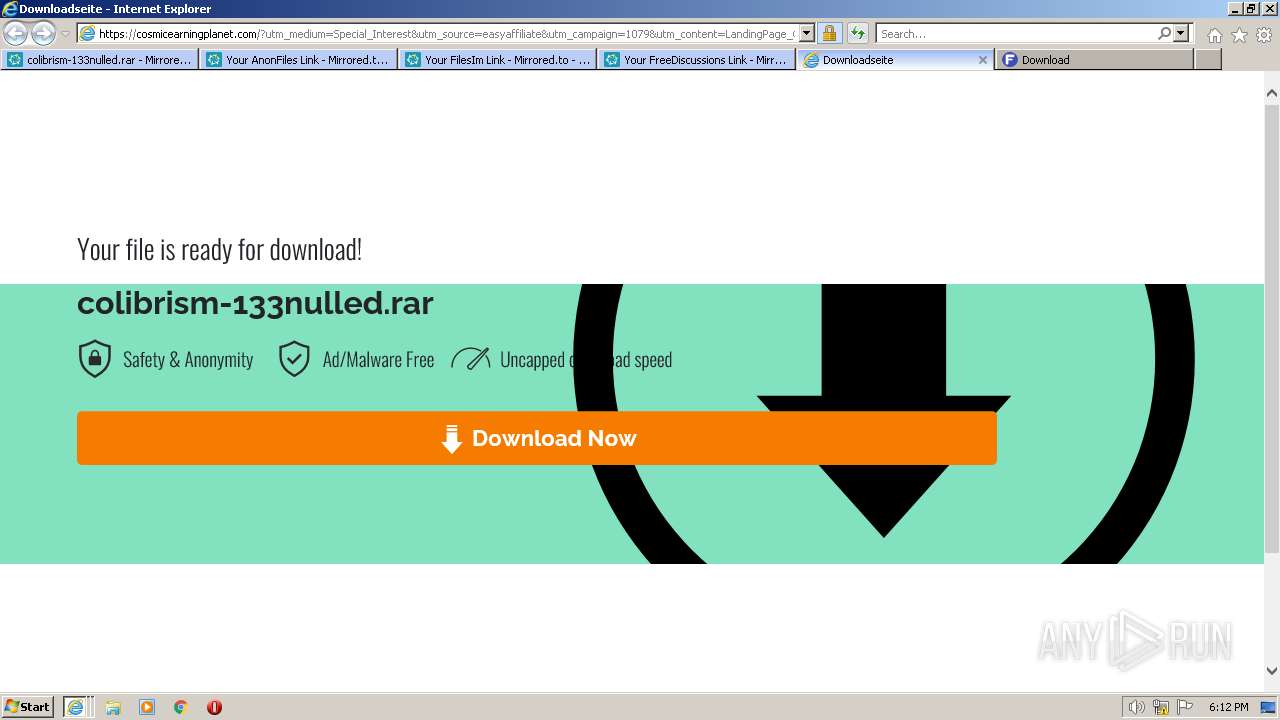Screen dimensions: 1280x720
Task: Switch to Your FilesIm Link tab
Action: point(498,60)
